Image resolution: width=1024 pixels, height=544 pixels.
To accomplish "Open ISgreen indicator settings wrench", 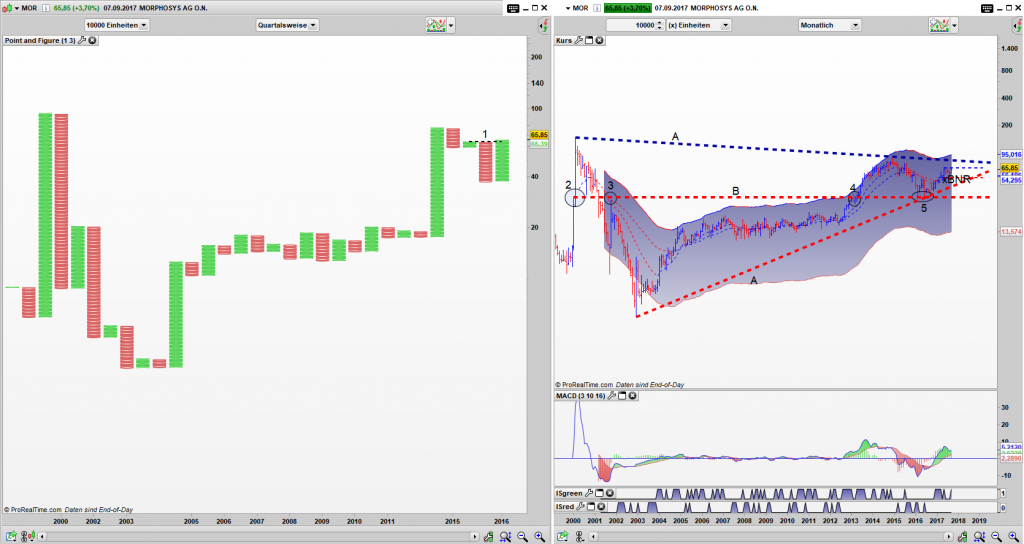I will (x=589, y=493).
